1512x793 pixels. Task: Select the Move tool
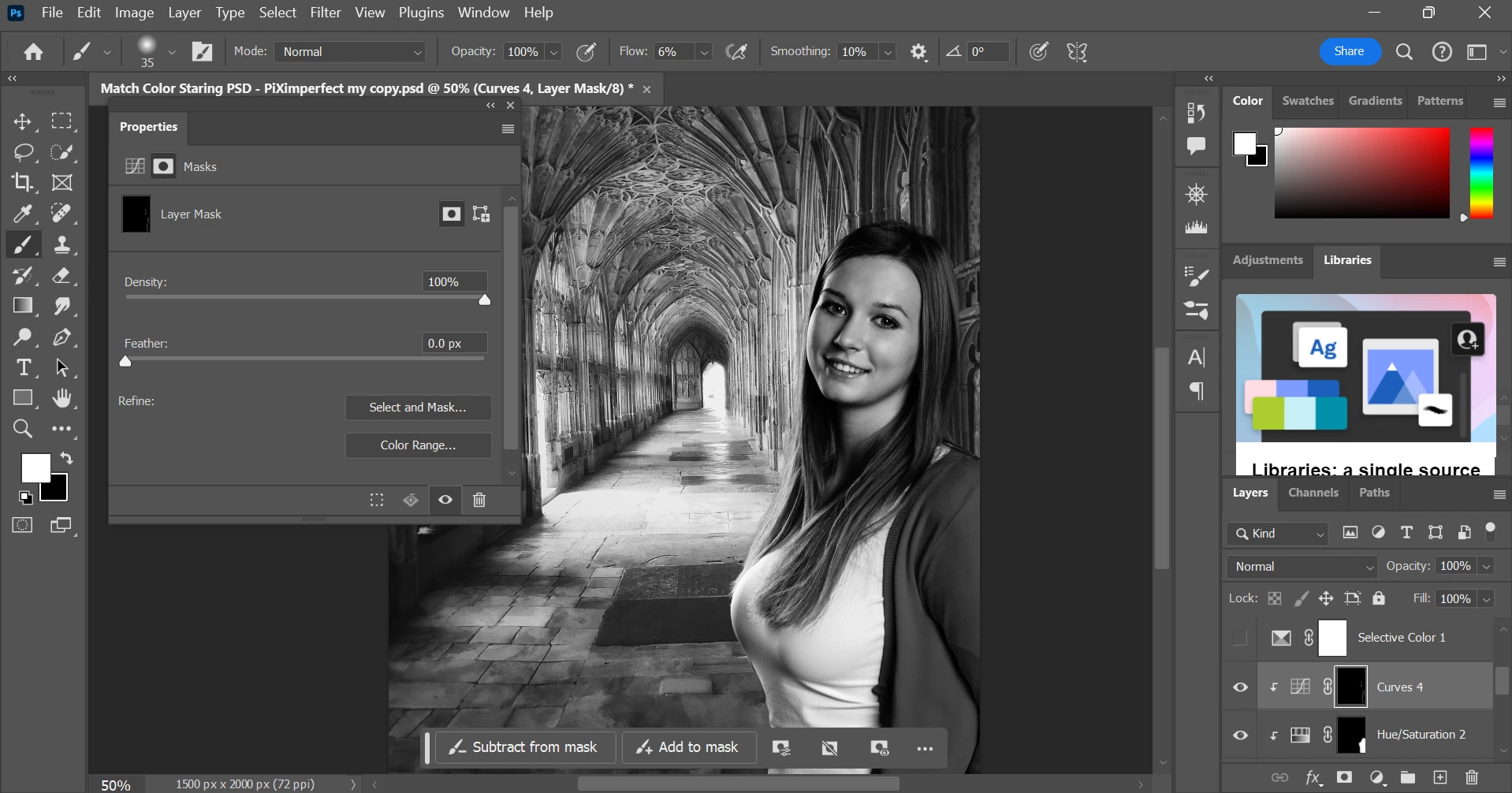click(22, 121)
